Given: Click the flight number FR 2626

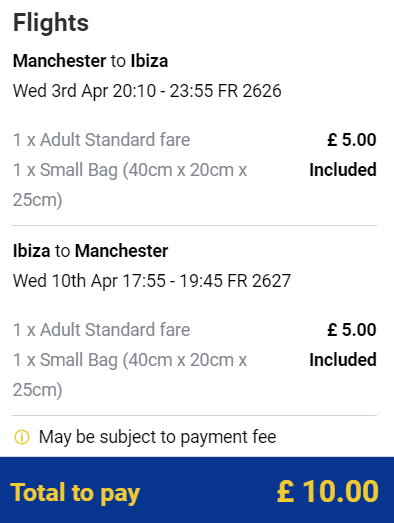Looking at the screenshot, I should pyautogui.click(x=249, y=91).
